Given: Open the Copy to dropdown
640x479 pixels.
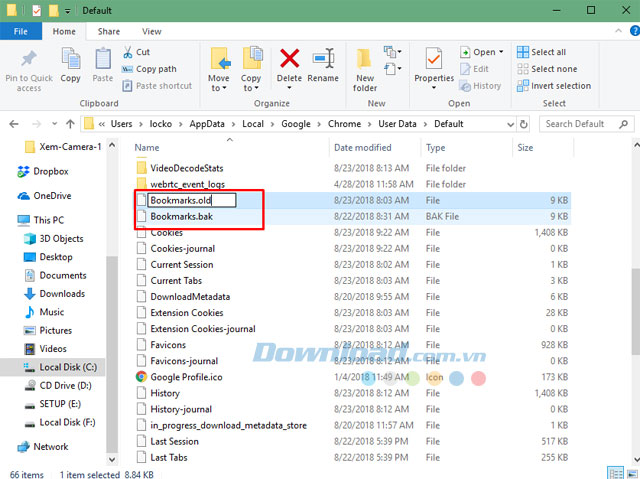Looking at the screenshot, I should tap(251, 66).
